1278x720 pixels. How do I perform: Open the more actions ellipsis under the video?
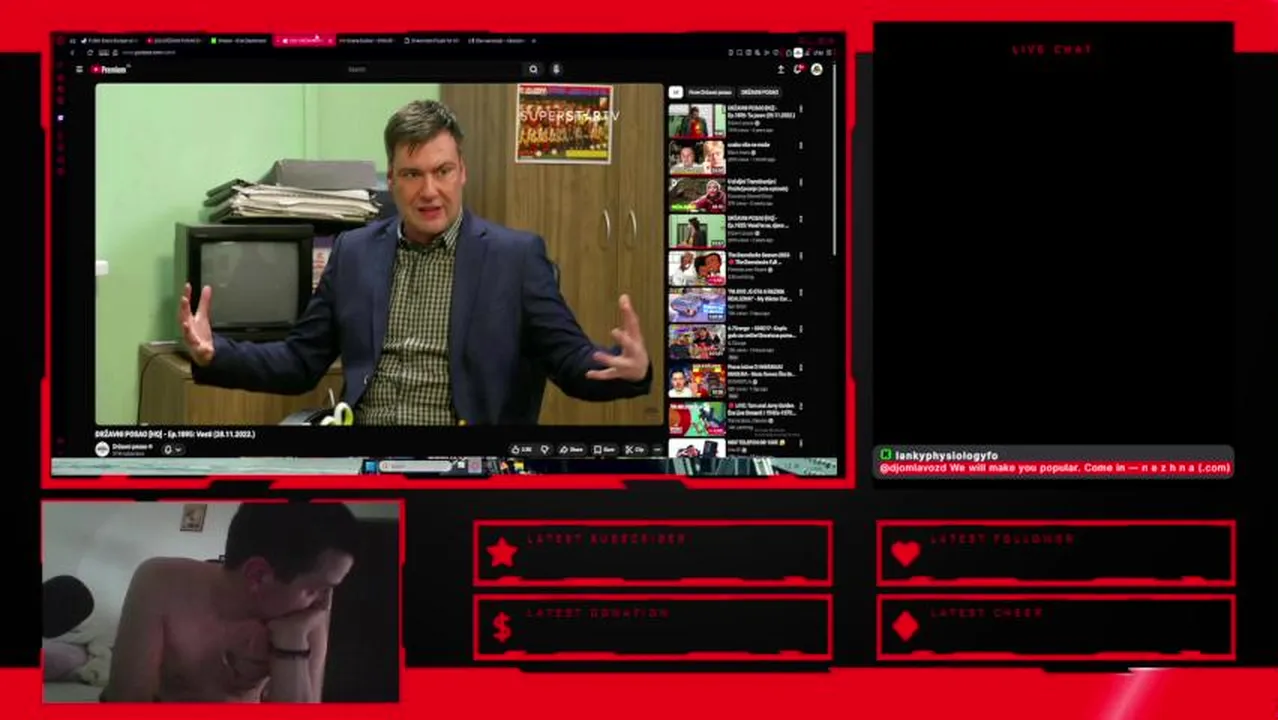(x=658, y=450)
